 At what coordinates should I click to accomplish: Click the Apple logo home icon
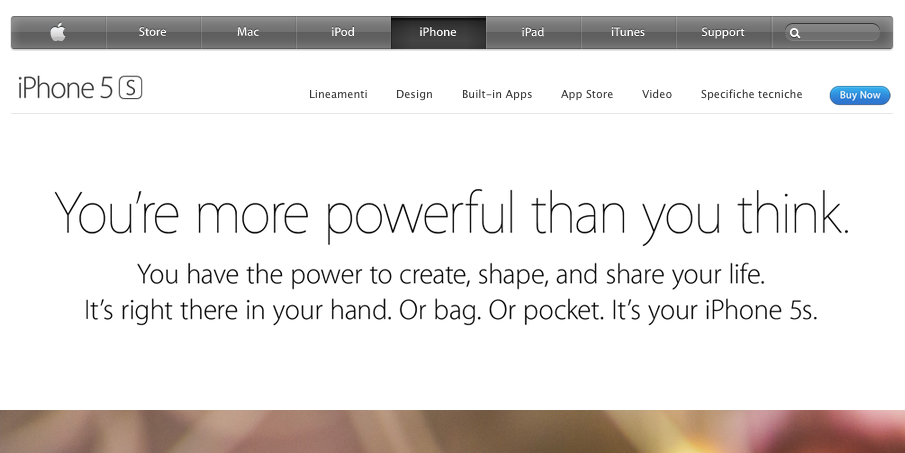point(58,32)
